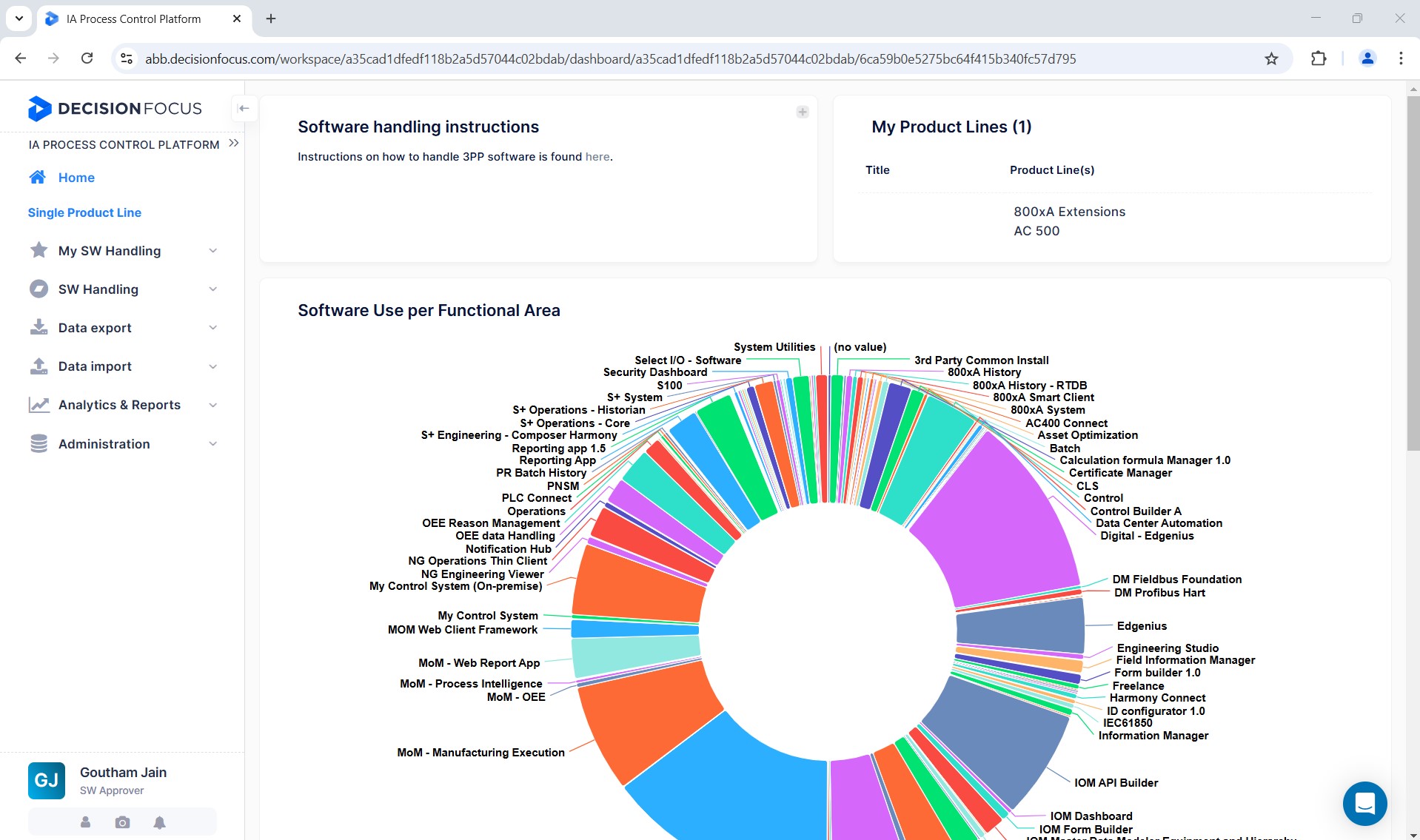Open the chat support bubble
1420x840 pixels.
point(1364,804)
